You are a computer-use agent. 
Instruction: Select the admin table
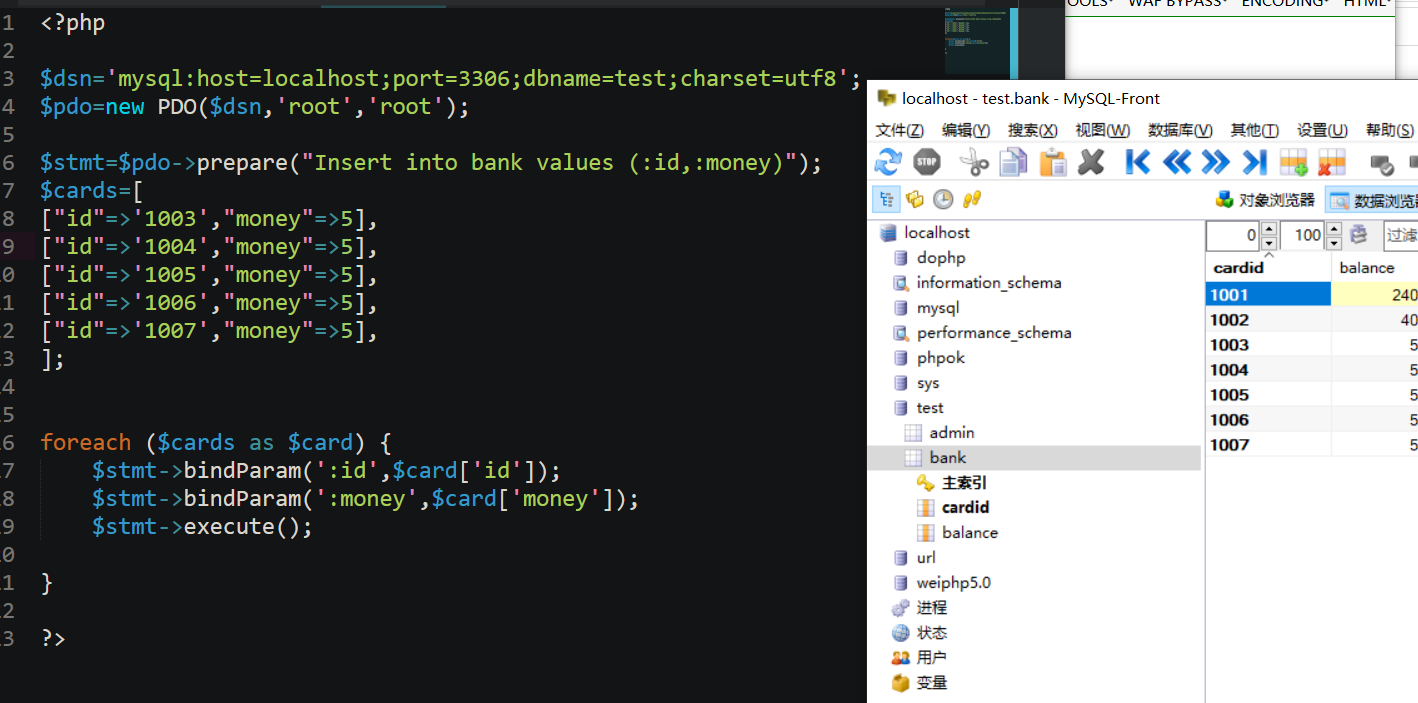952,432
